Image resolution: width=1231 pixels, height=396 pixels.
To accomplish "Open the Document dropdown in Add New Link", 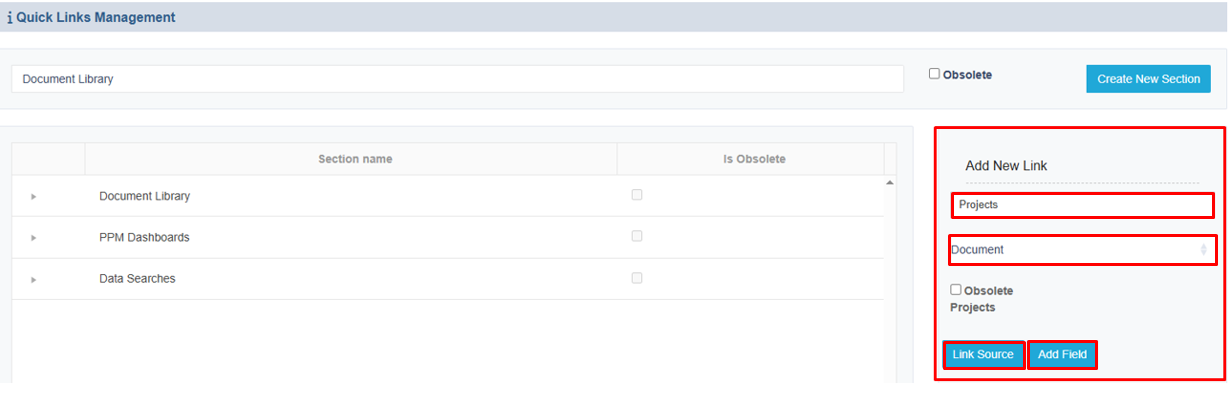I will coord(1081,249).
